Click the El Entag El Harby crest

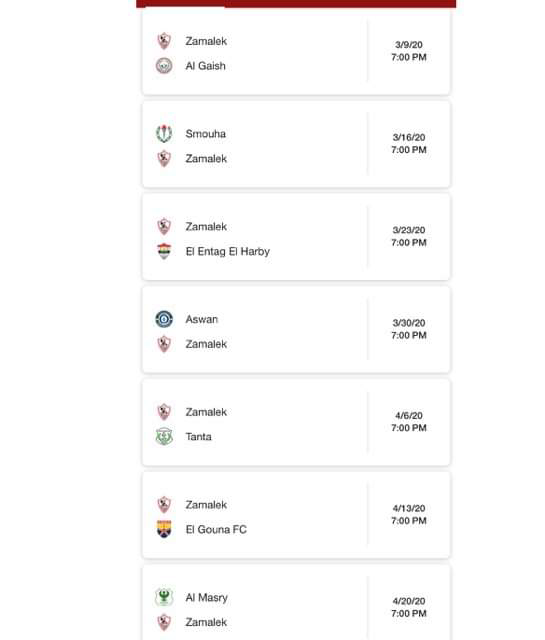164,251
